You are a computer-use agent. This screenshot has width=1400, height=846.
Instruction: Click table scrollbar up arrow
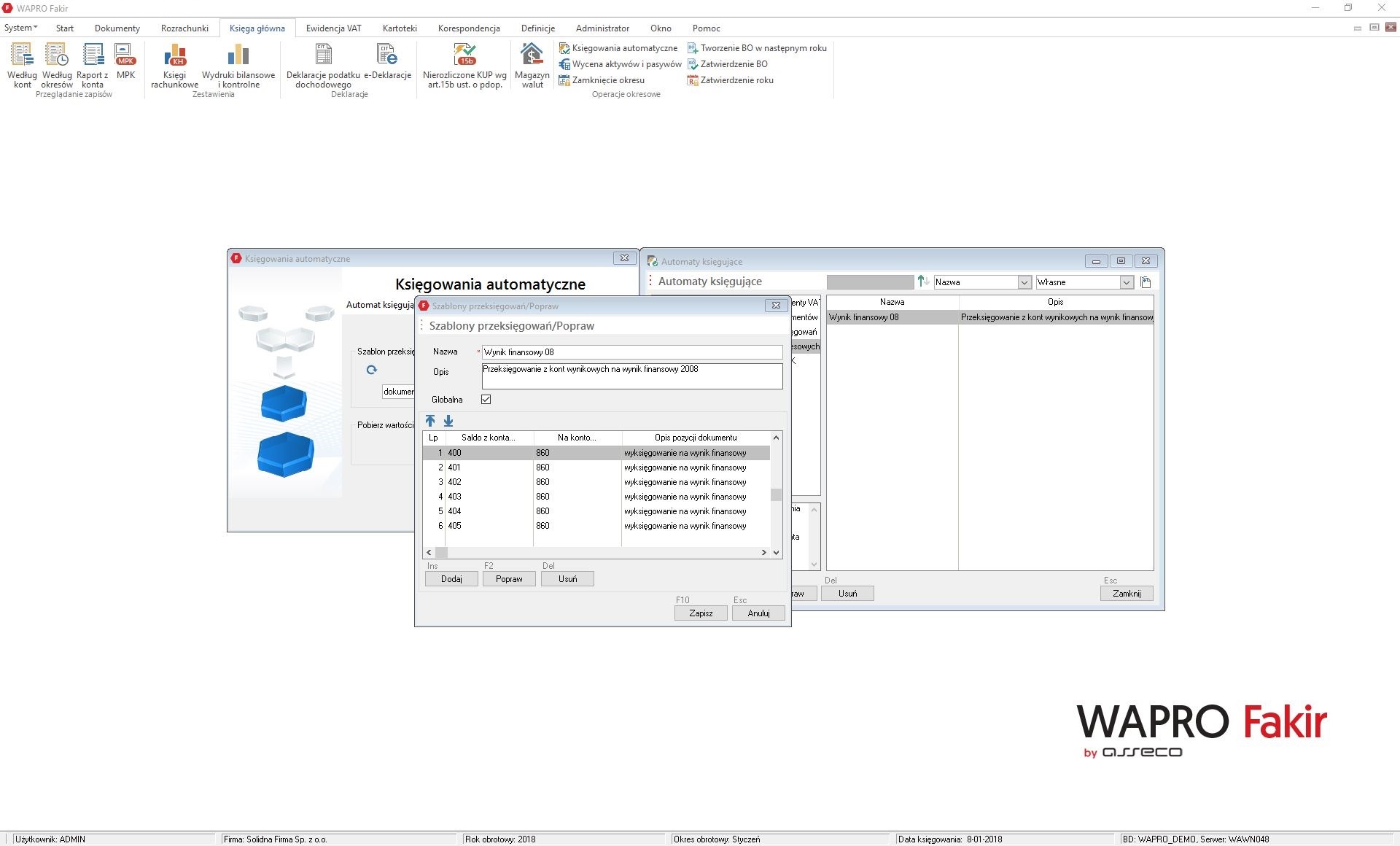tap(776, 438)
